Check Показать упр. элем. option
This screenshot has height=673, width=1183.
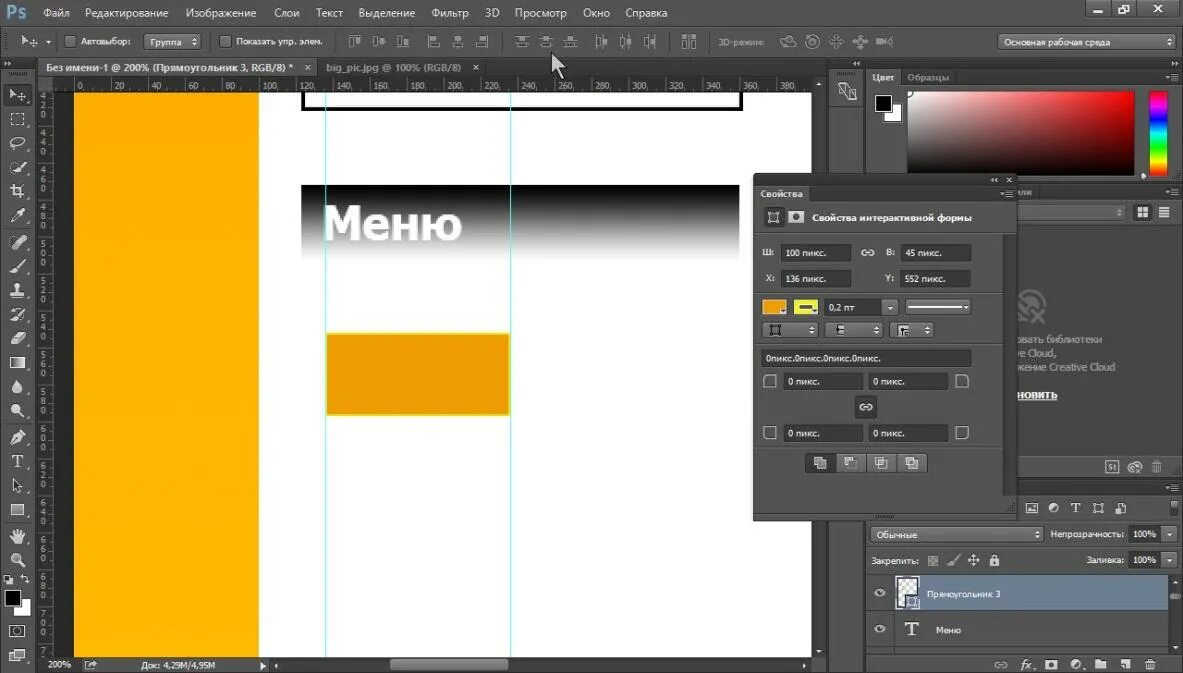[225, 41]
